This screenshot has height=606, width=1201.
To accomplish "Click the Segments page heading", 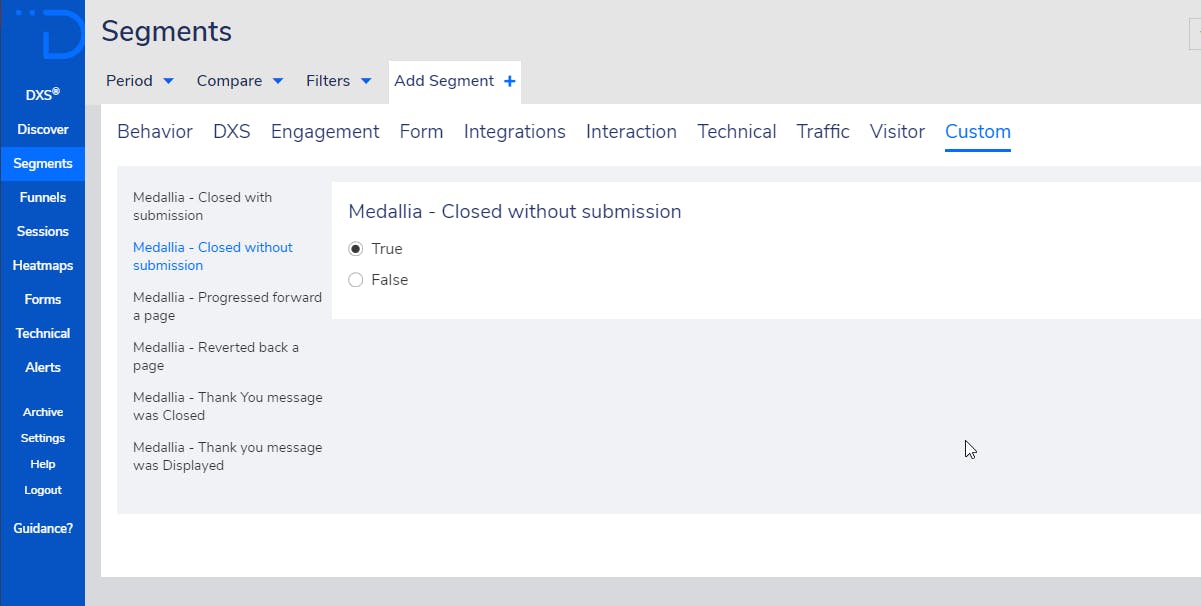I will (167, 31).
